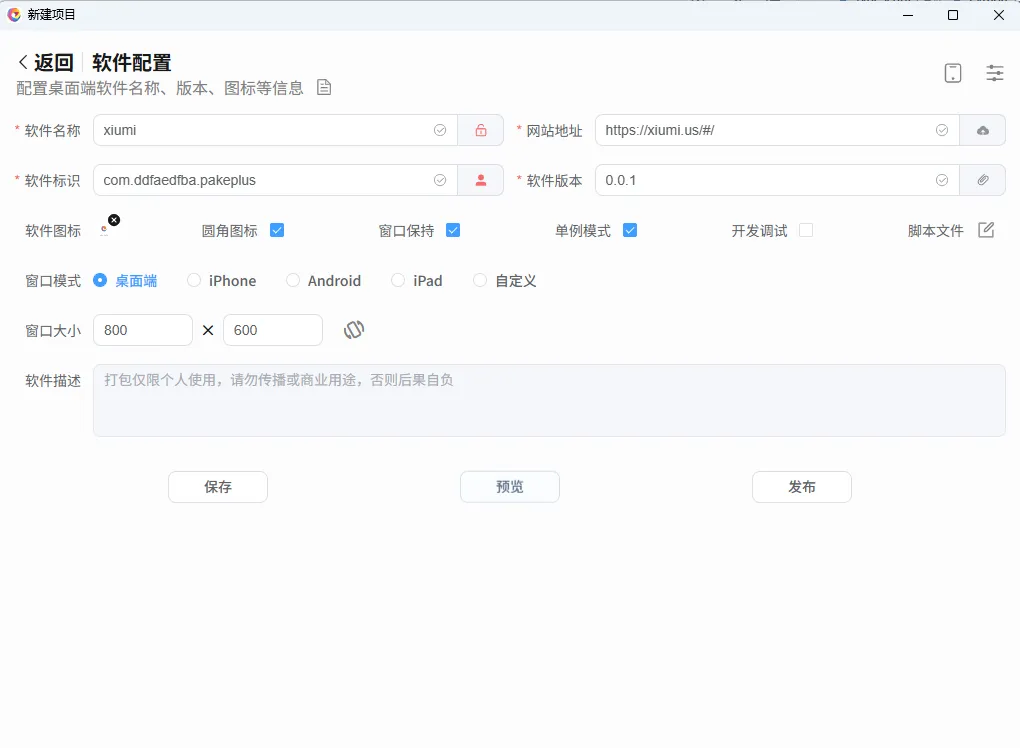The width and height of the screenshot is (1020, 748).
Task: Click the check circle in the 软件标识 field
Action: pos(440,180)
